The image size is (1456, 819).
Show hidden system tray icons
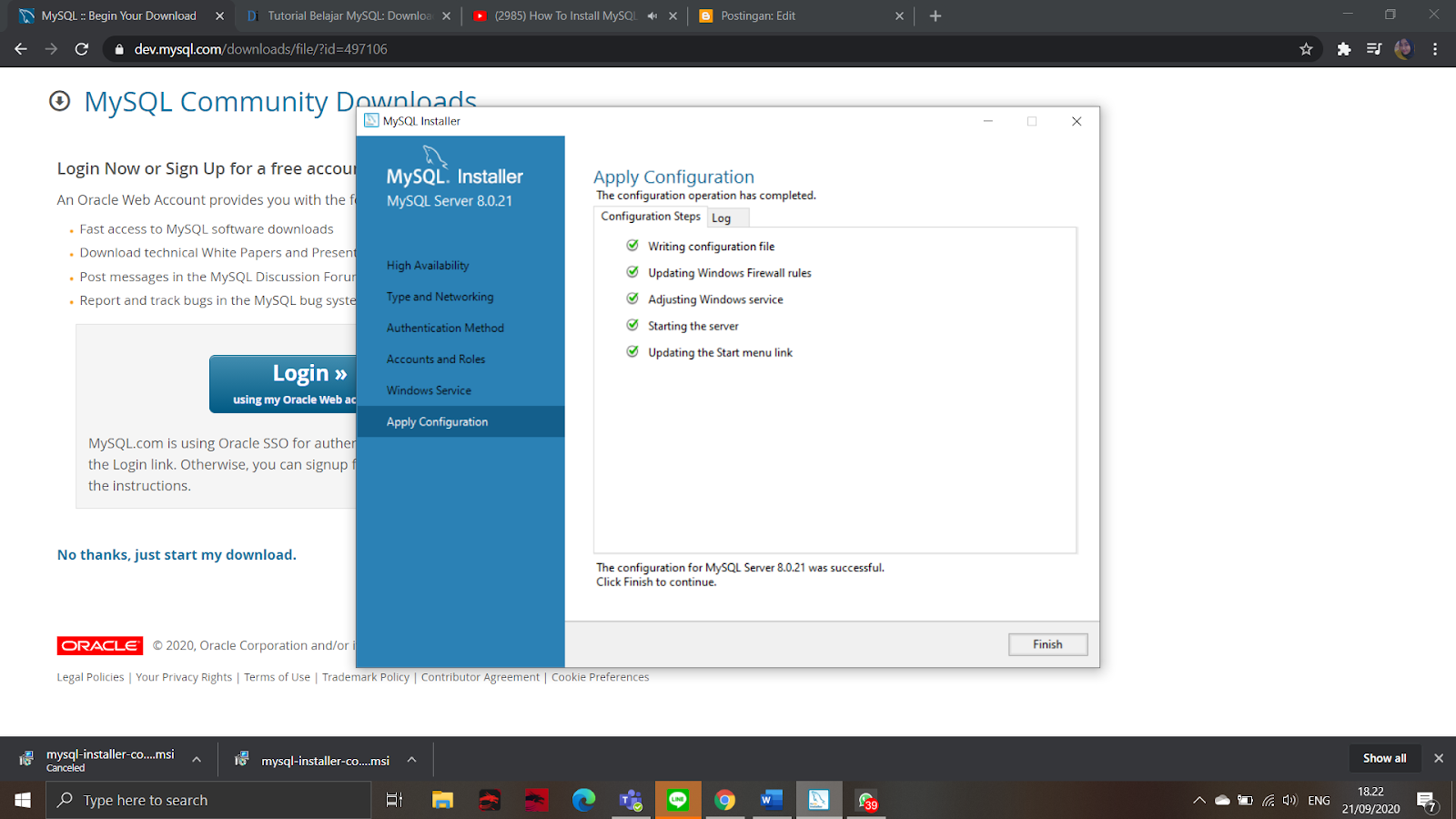[1199, 800]
